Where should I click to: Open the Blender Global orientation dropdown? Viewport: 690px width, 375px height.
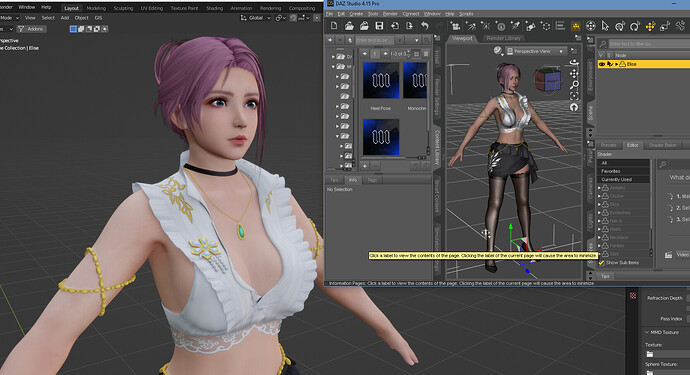coord(256,18)
